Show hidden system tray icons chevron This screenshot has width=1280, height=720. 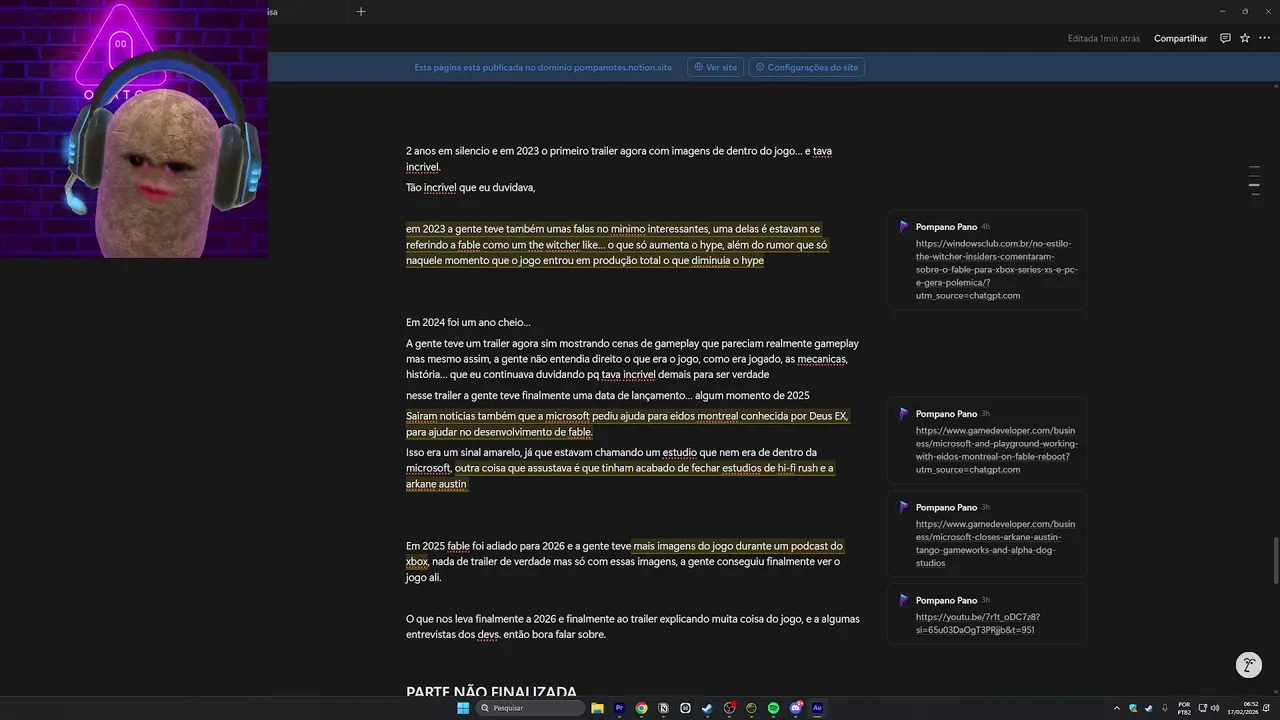tap(1117, 708)
